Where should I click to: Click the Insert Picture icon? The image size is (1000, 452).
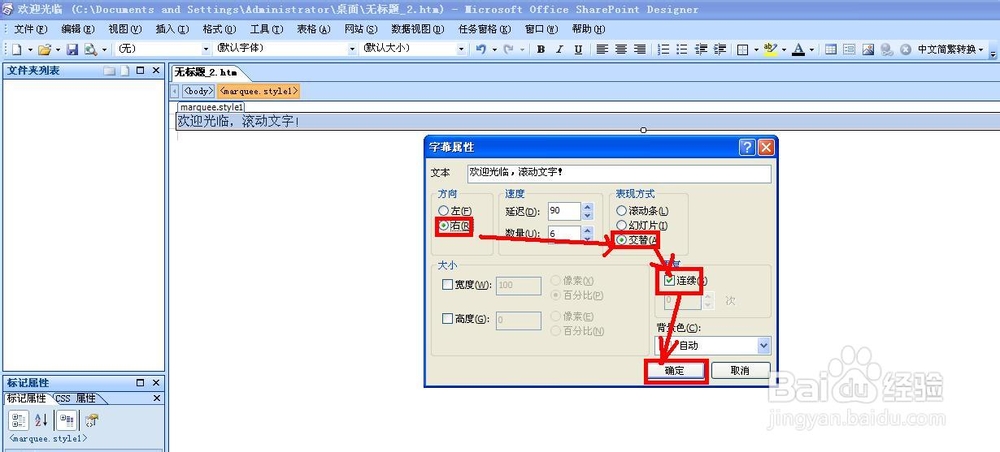[868, 49]
